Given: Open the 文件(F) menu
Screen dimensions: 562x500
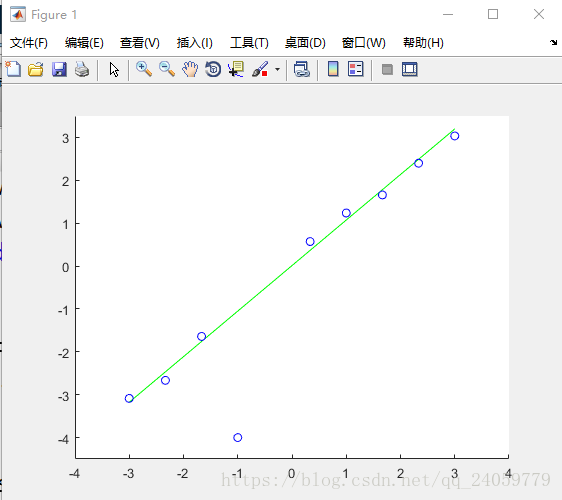Looking at the screenshot, I should tap(29, 43).
